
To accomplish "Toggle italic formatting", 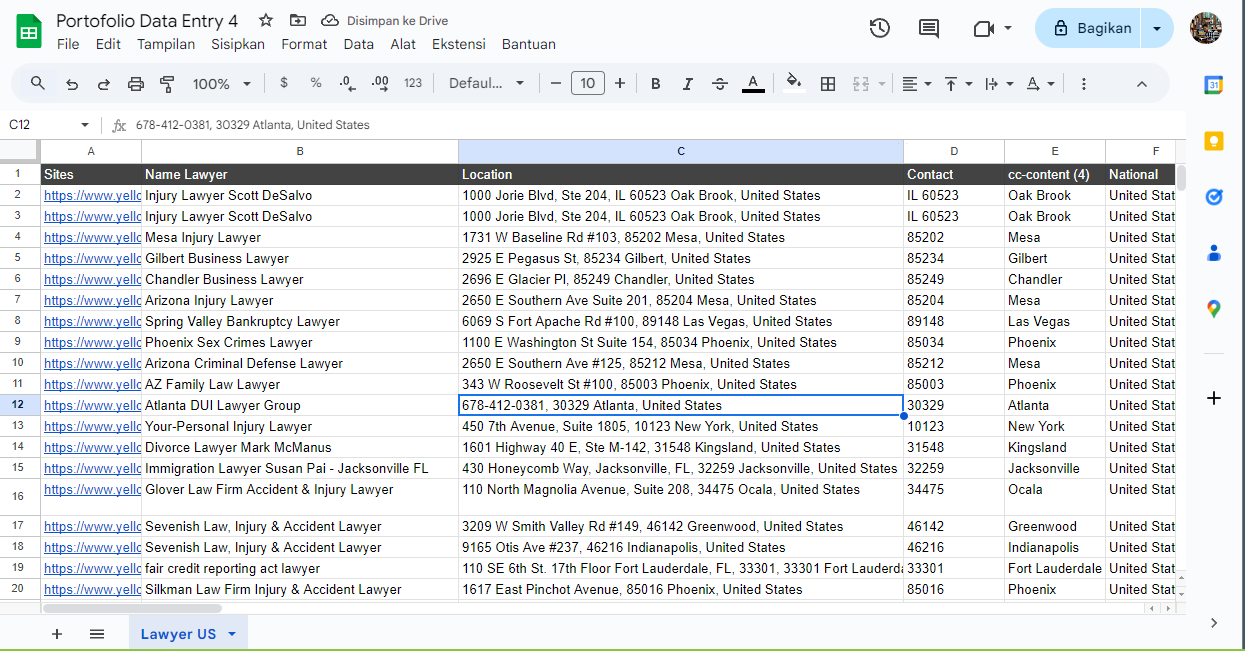I will pyautogui.click(x=688, y=84).
